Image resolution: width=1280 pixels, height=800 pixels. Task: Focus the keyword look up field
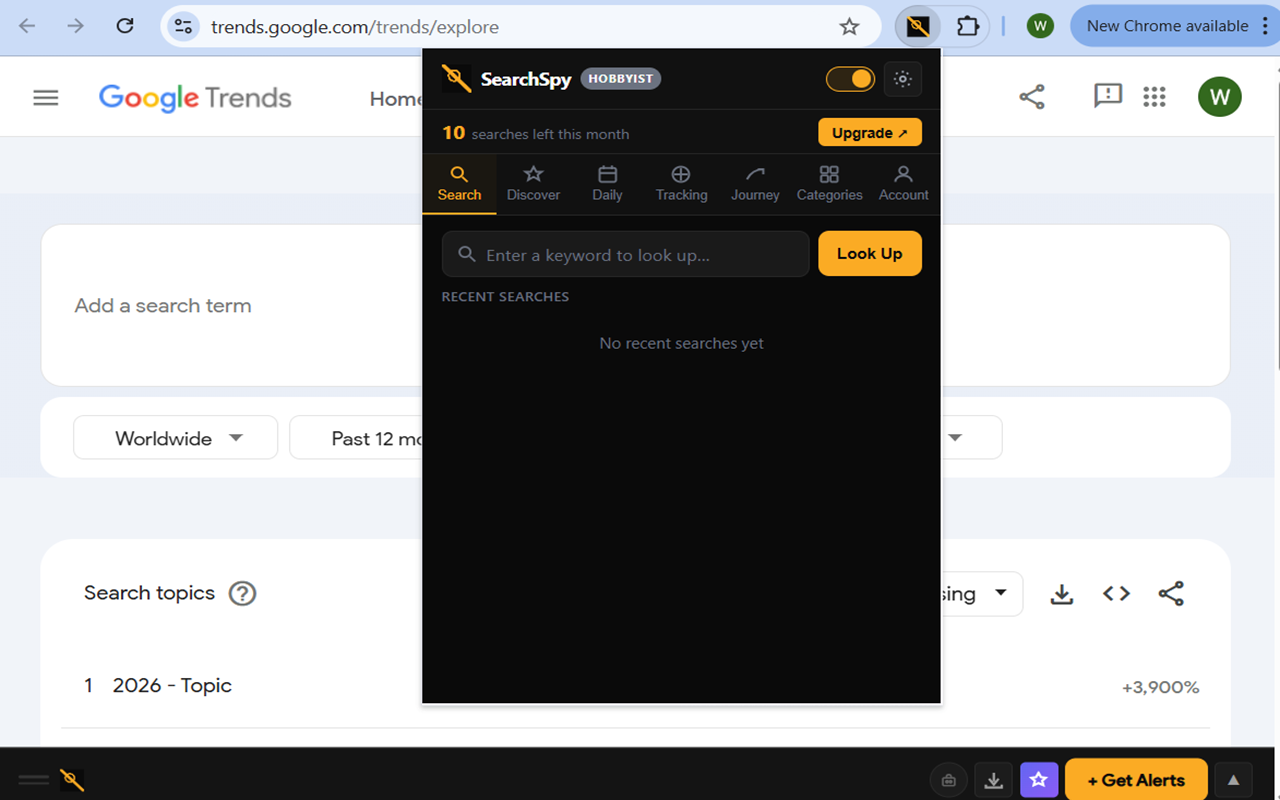(x=625, y=254)
